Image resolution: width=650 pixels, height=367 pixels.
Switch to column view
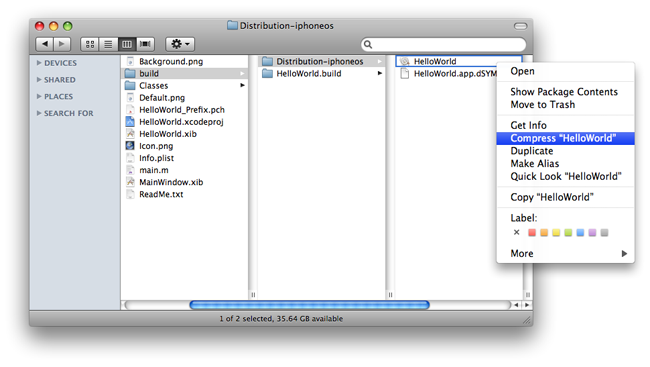(x=127, y=44)
